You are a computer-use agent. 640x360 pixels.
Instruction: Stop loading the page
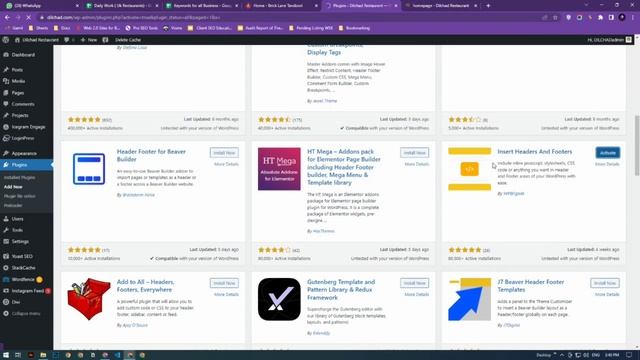[29, 18]
